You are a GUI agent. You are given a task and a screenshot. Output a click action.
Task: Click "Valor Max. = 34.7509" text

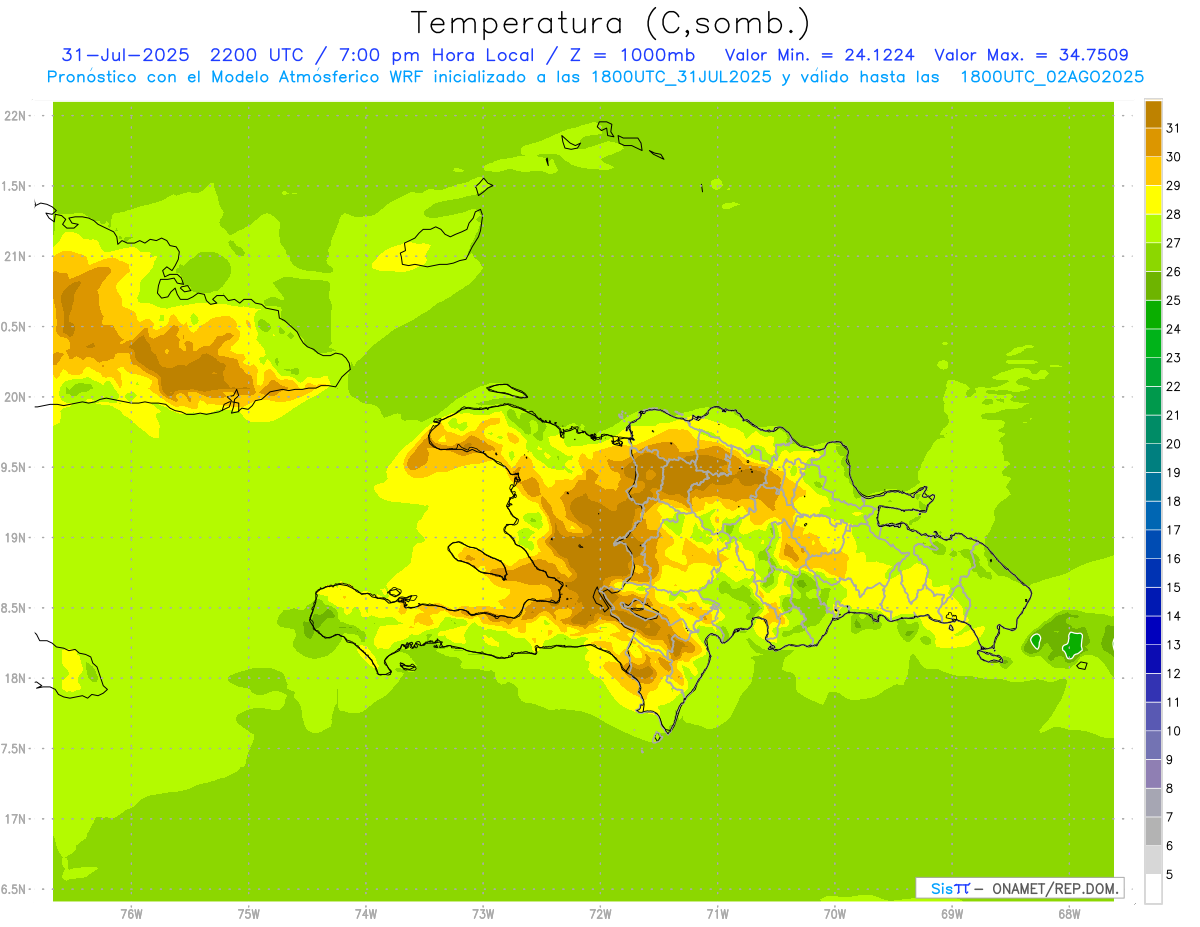tap(1031, 55)
